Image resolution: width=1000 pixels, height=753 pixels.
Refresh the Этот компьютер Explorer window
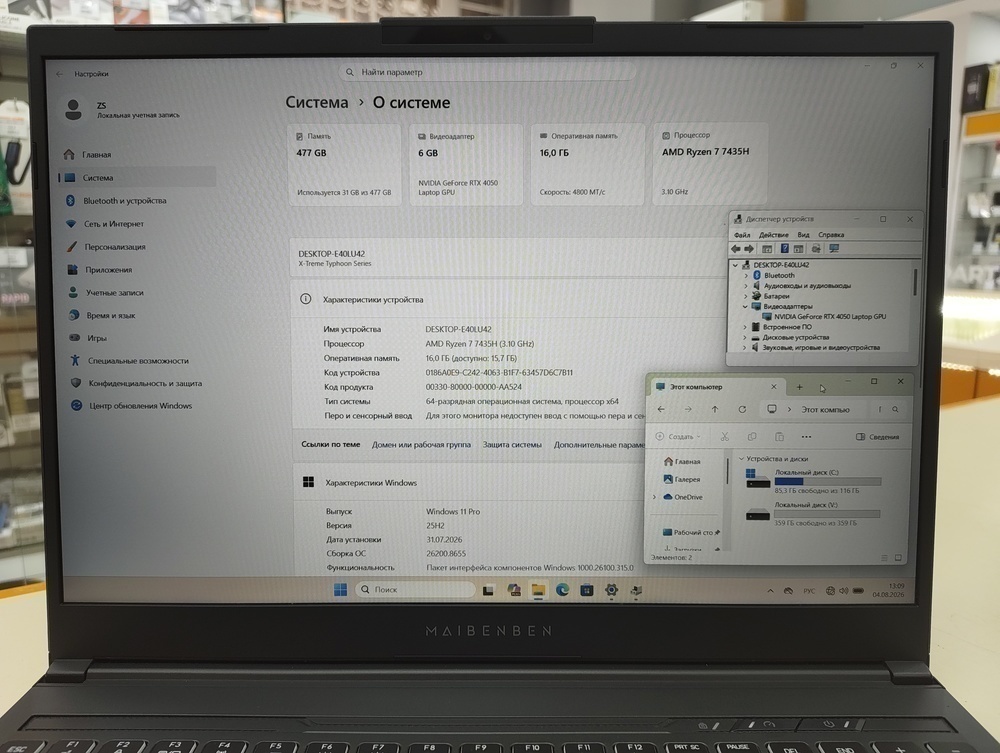[742, 409]
